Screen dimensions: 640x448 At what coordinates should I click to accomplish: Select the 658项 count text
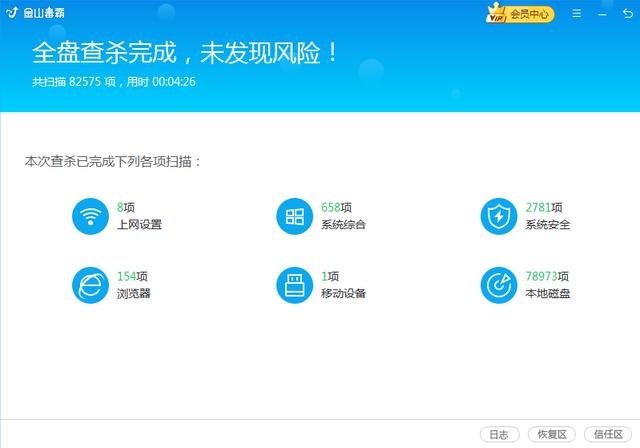click(336, 207)
